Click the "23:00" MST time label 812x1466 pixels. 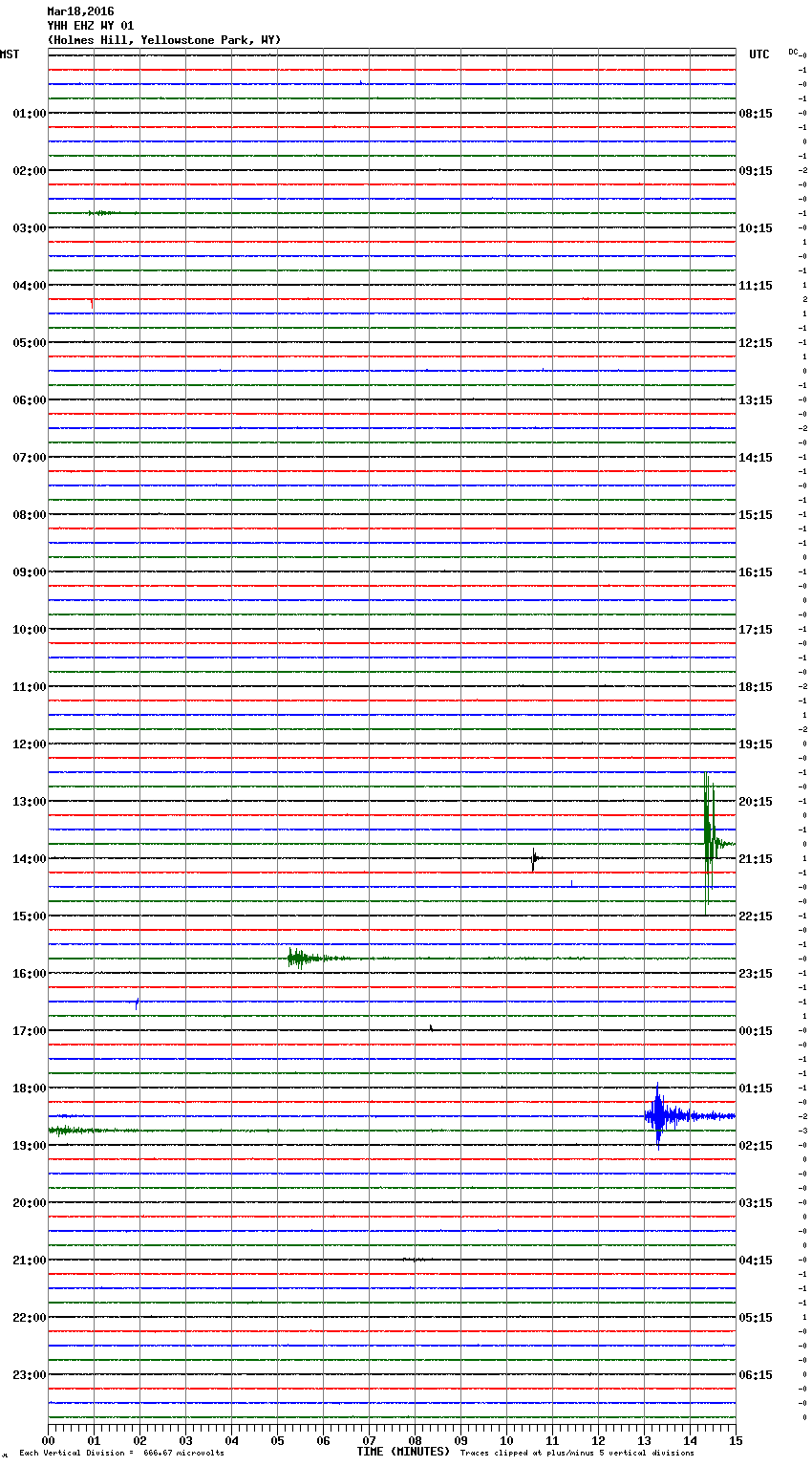tap(30, 1375)
